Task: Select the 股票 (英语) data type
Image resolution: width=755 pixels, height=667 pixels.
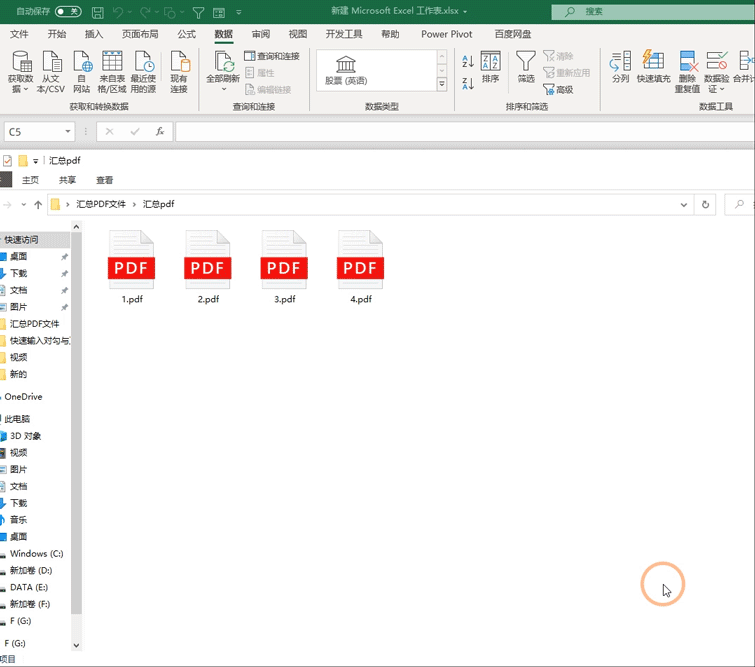Action: tap(346, 70)
